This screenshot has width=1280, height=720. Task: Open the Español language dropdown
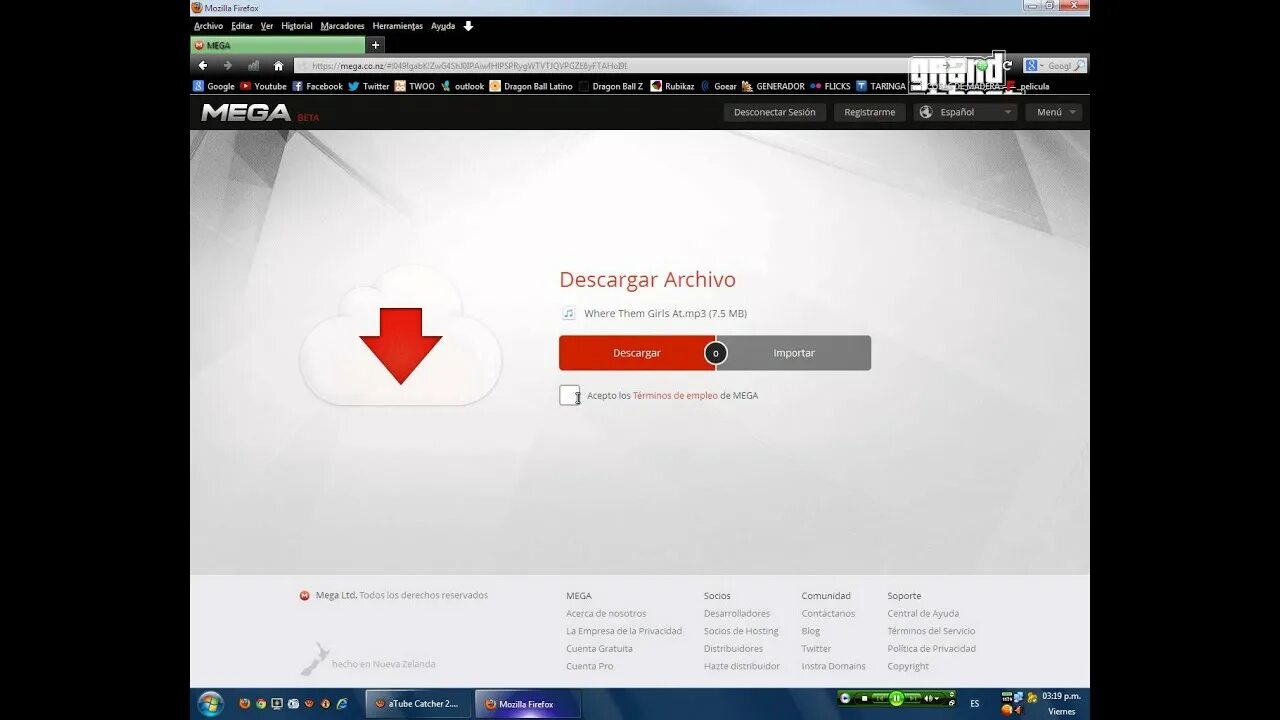pyautogui.click(x=965, y=112)
